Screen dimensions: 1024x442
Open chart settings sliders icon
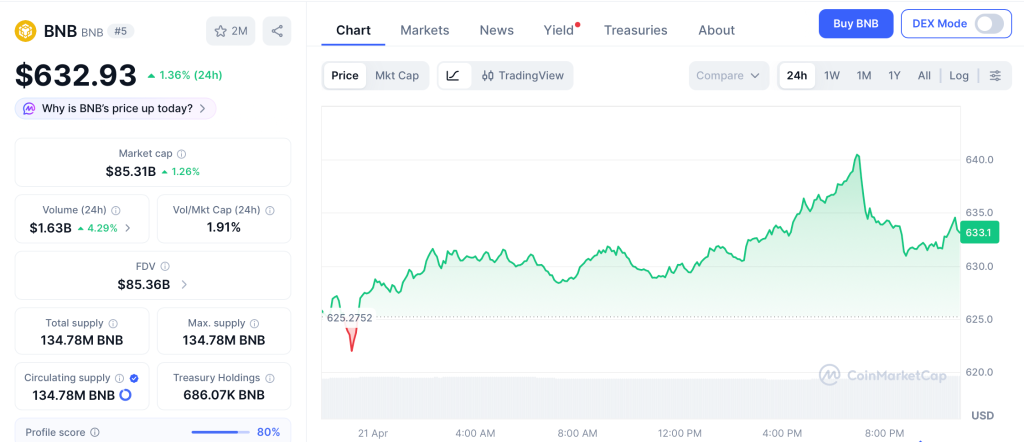pos(995,76)
